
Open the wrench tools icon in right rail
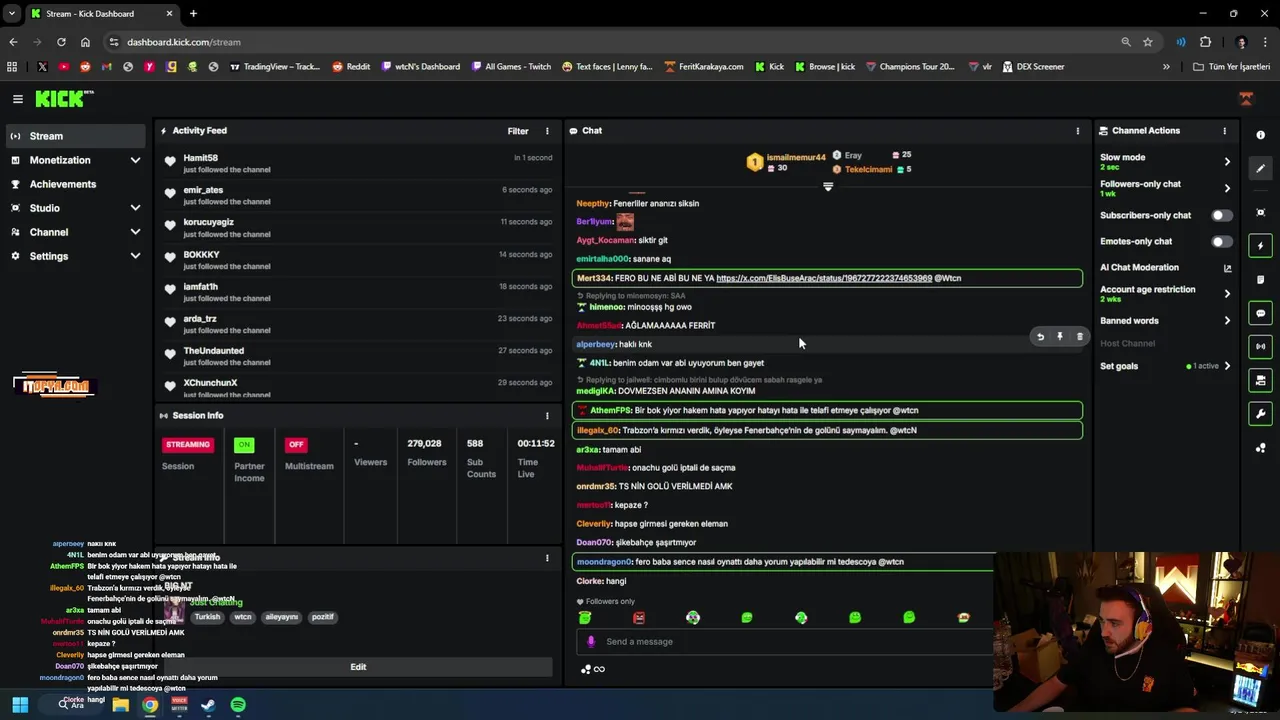pyautogui.click(x=1260, y=414)
